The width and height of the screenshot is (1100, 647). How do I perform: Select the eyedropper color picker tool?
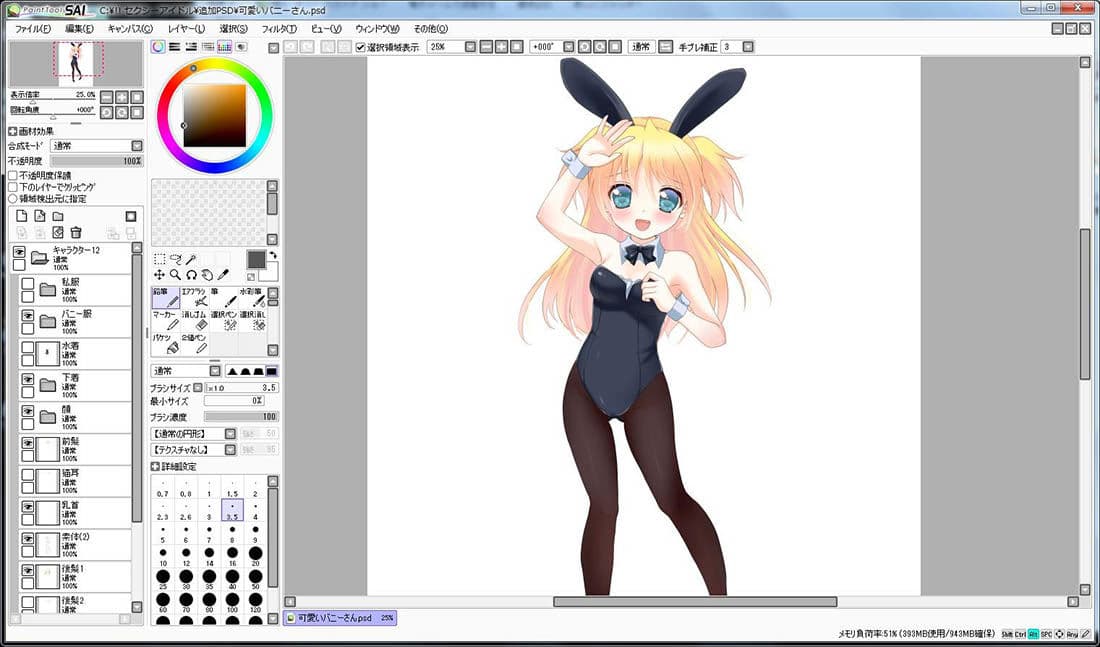[x=223, y=274]
